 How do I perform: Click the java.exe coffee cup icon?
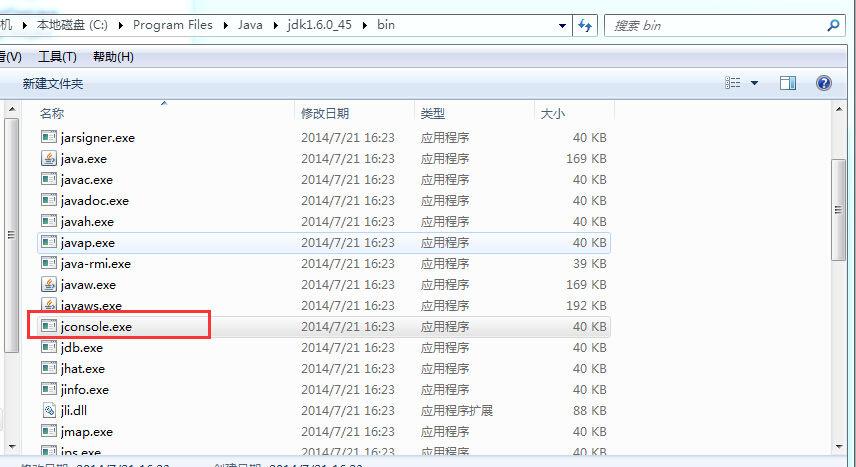coord(49,158)
